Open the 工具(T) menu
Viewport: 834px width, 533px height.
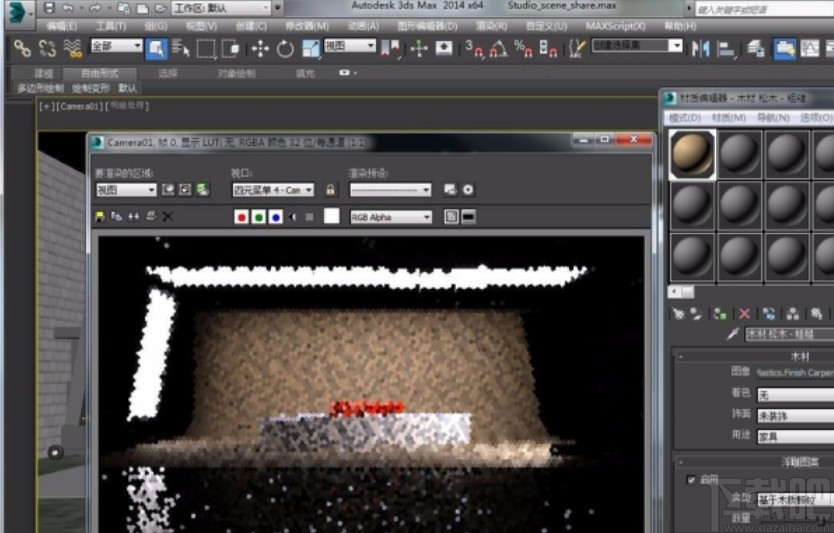point(111,26)
